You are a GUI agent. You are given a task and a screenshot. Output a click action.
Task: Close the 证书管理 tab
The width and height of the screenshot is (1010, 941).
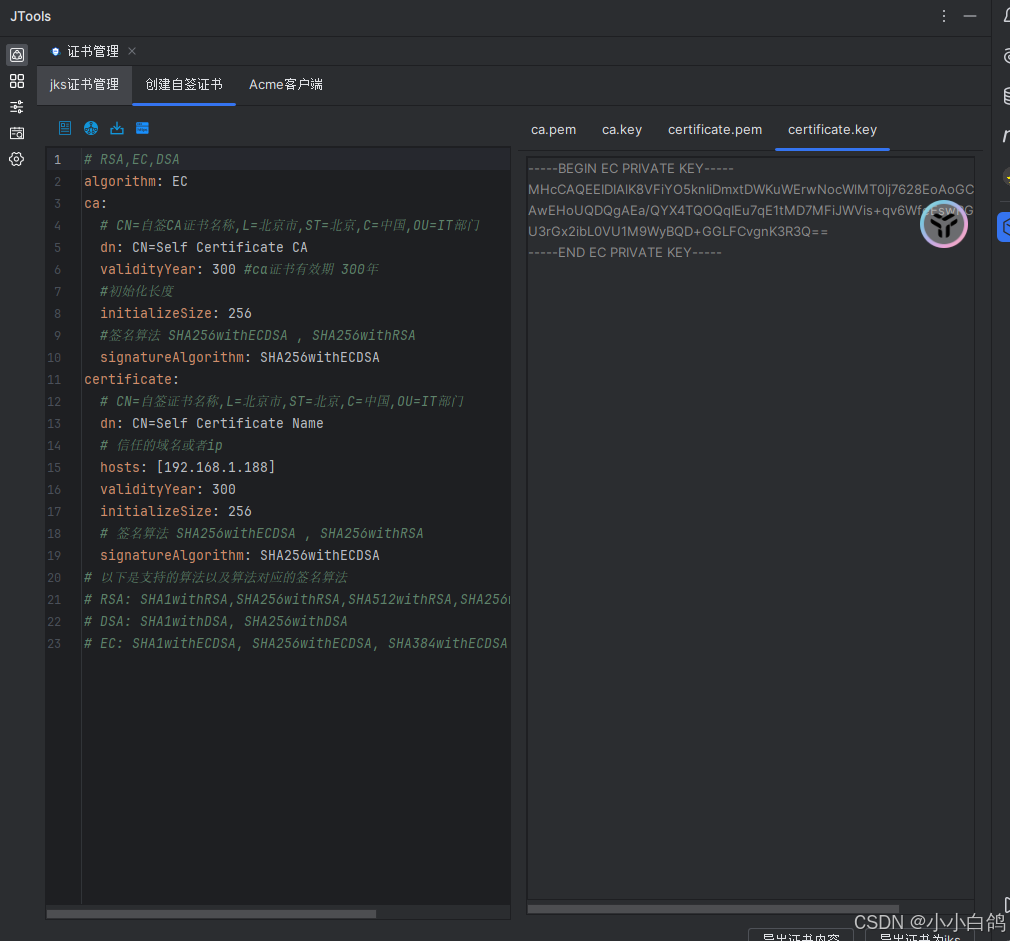tap(132, 51)
